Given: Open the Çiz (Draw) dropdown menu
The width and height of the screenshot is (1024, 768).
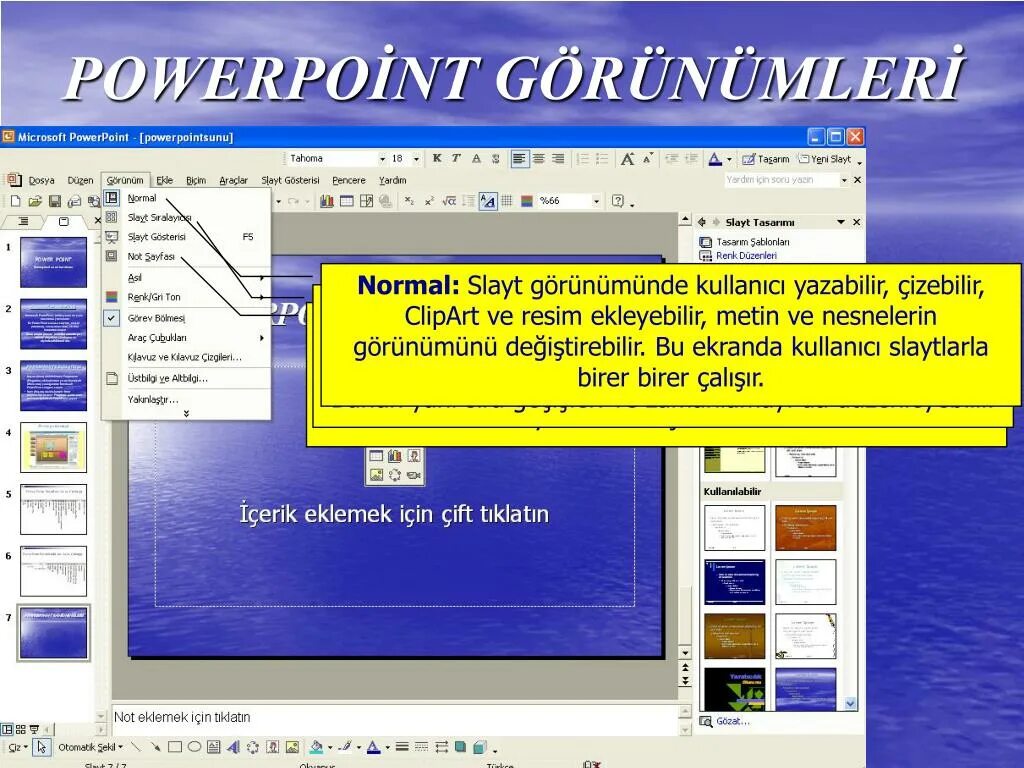Looking at the screenshot, I should pyautogui.click(x=17, y=746).
